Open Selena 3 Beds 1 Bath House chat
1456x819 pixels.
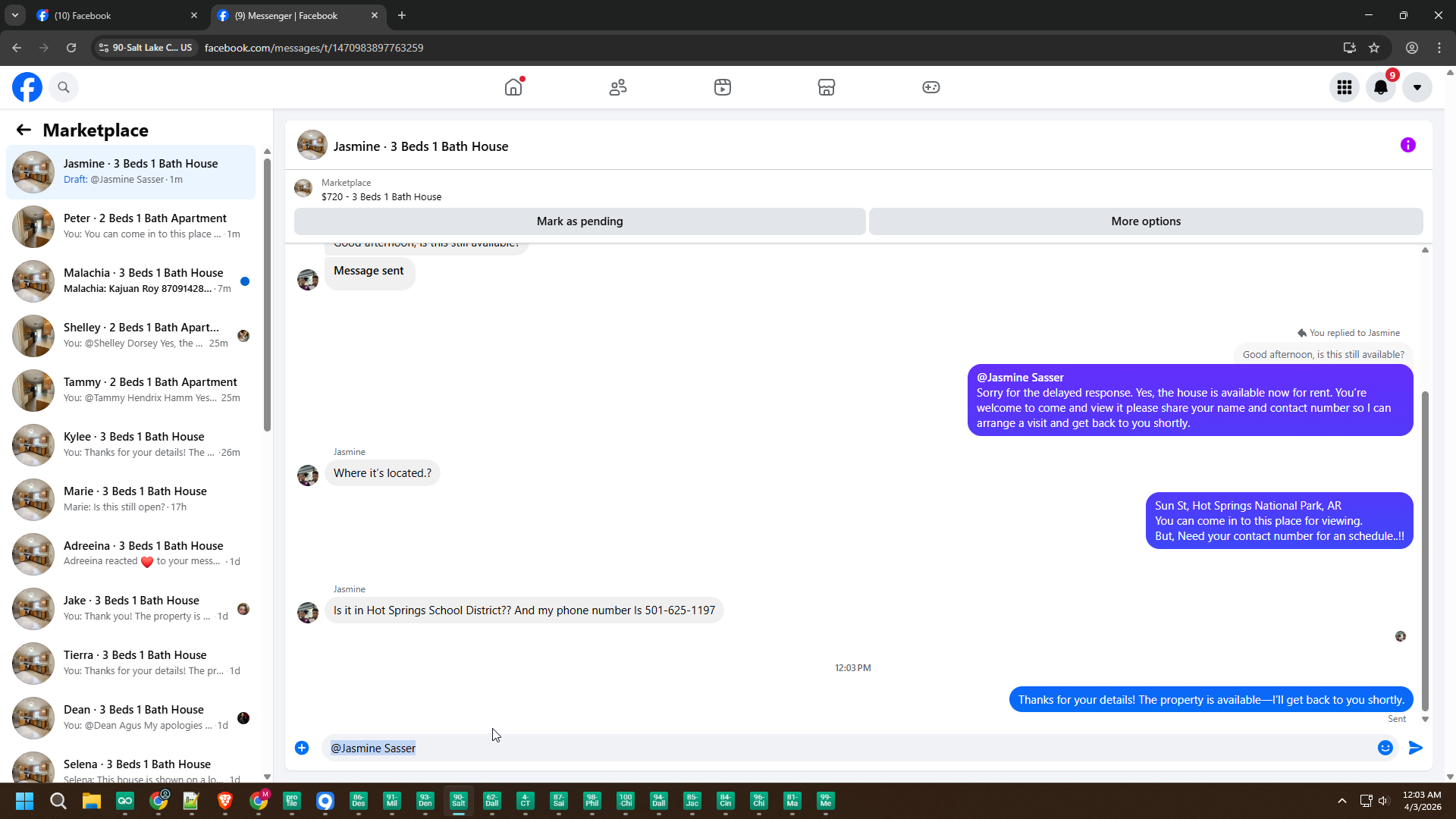tap(130, 764)
